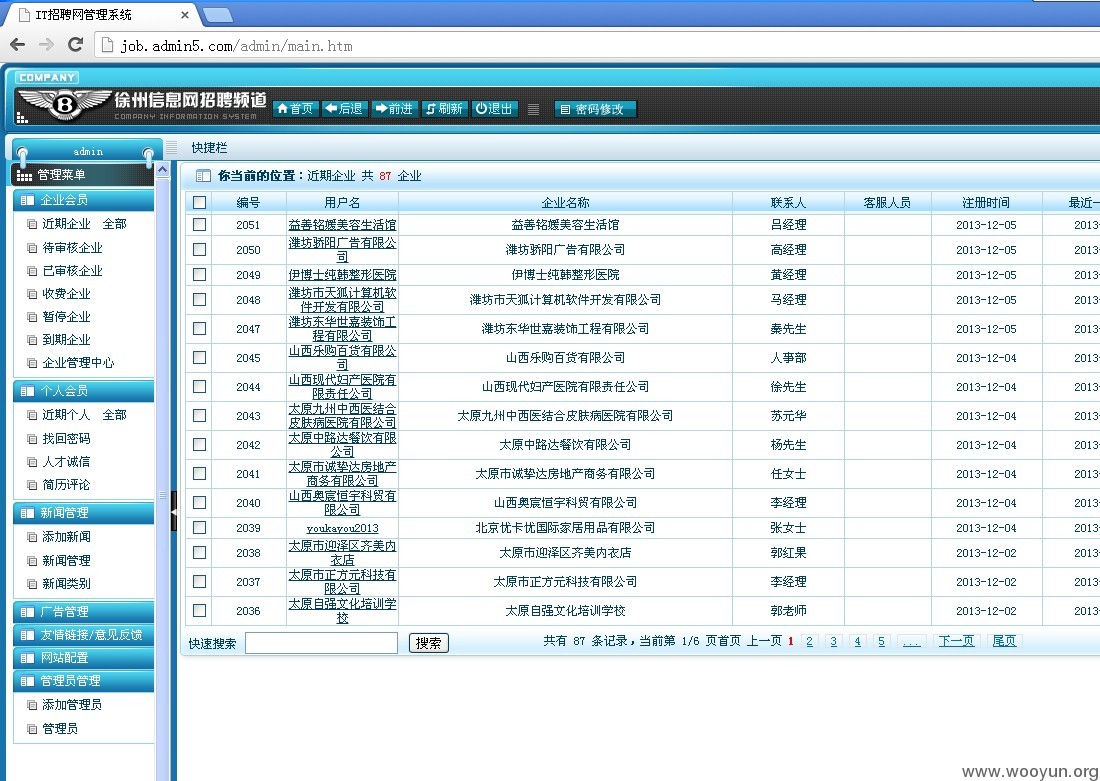The height and width of the screenshot is (781, 1100).
Task: Check the box for row 2042
Action: coord(199,444)
